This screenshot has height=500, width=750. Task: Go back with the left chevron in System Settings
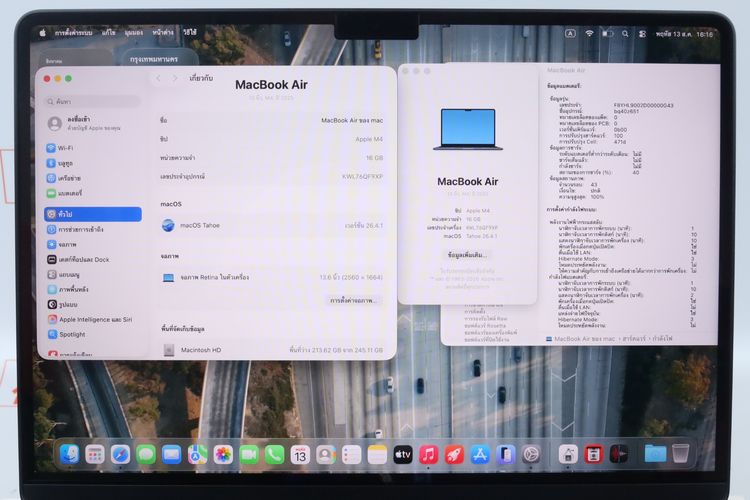pyautogui.click(x=158, y=78)
